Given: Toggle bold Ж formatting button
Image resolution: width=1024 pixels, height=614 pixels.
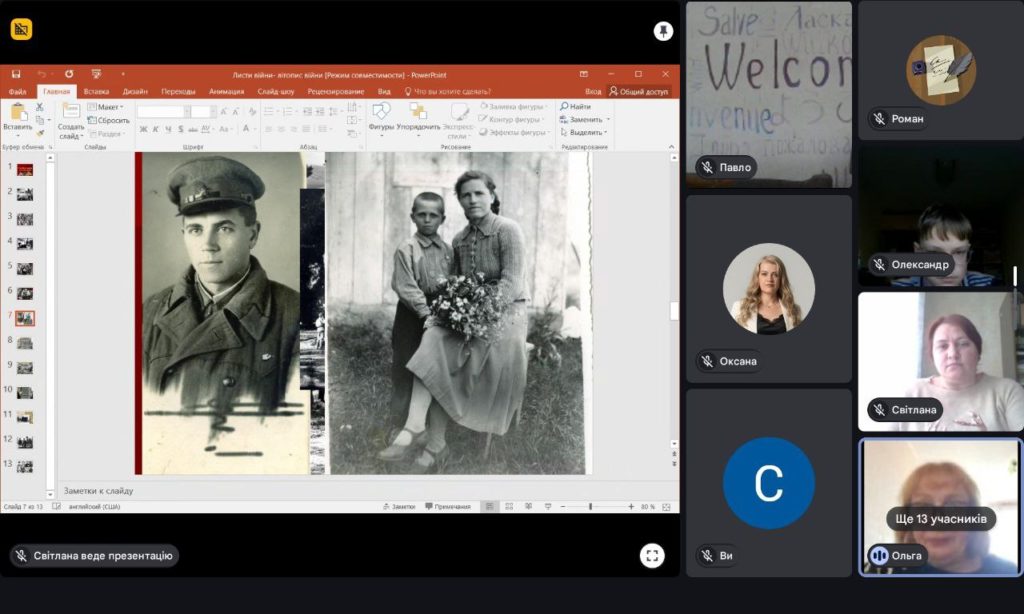Looking at the screenshot, I should coord(144,129).
